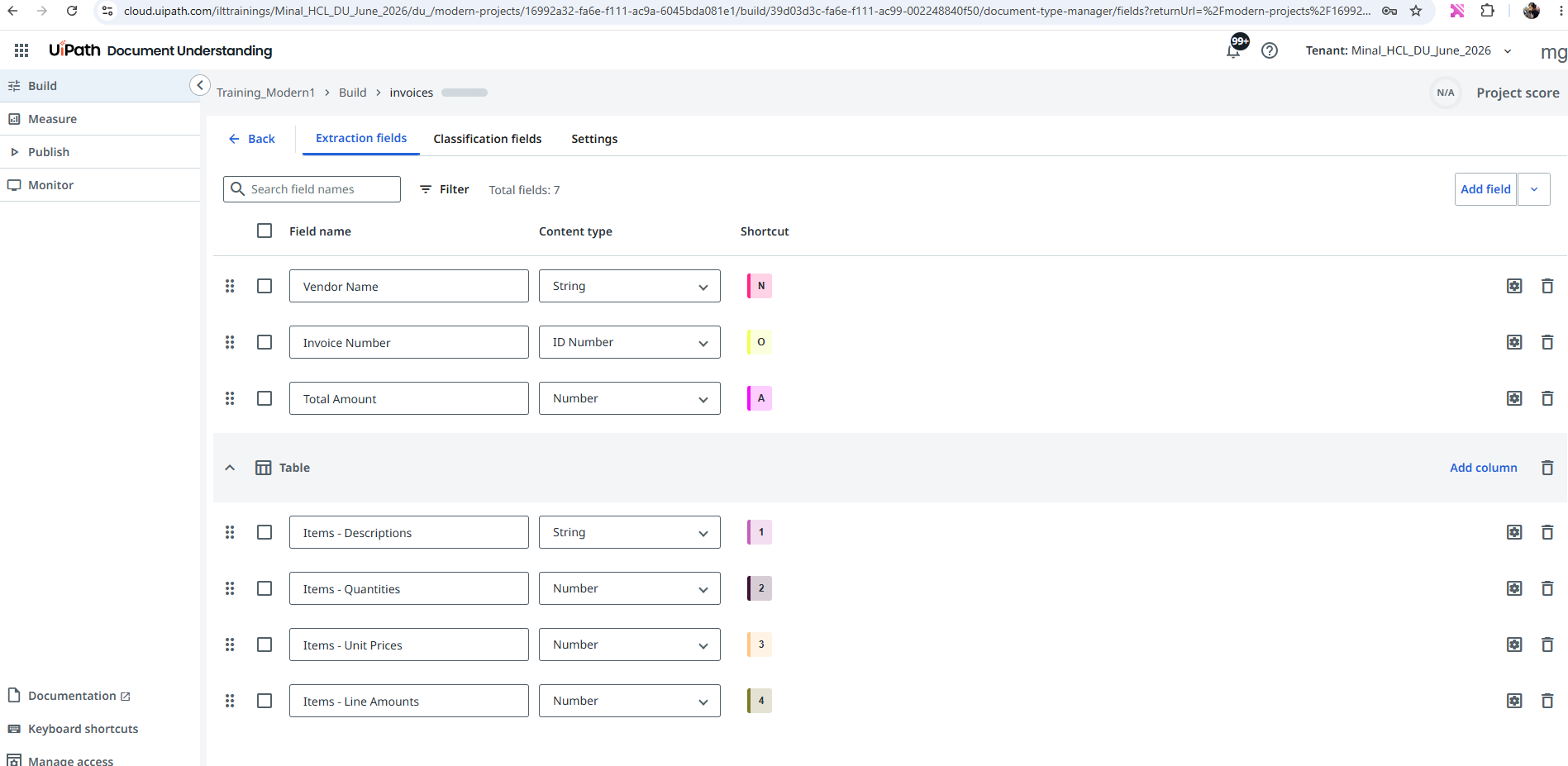Delete the Items - Quantities column

point(1547,588)
